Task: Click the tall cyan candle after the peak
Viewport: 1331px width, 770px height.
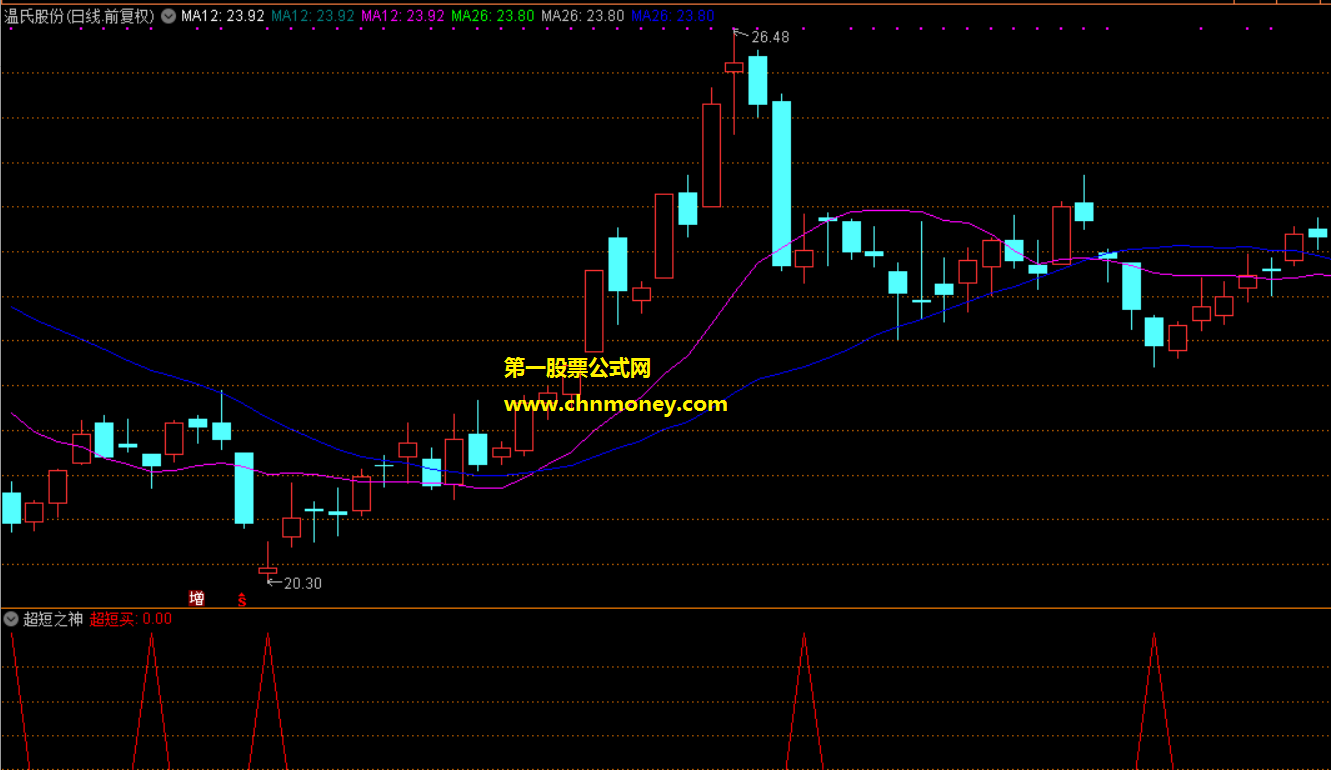Action: pyautogui.click(x=781, y=183)
